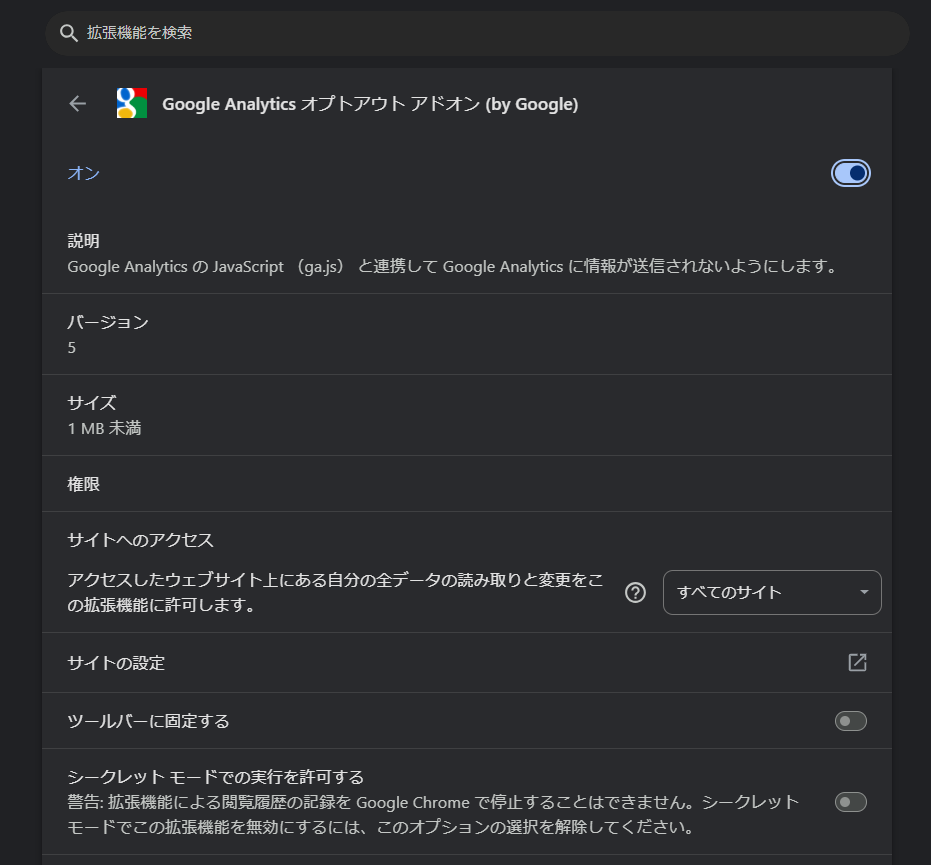
Task: Click the external link icon for サイトの設定
Action: [x=857, y=662]
